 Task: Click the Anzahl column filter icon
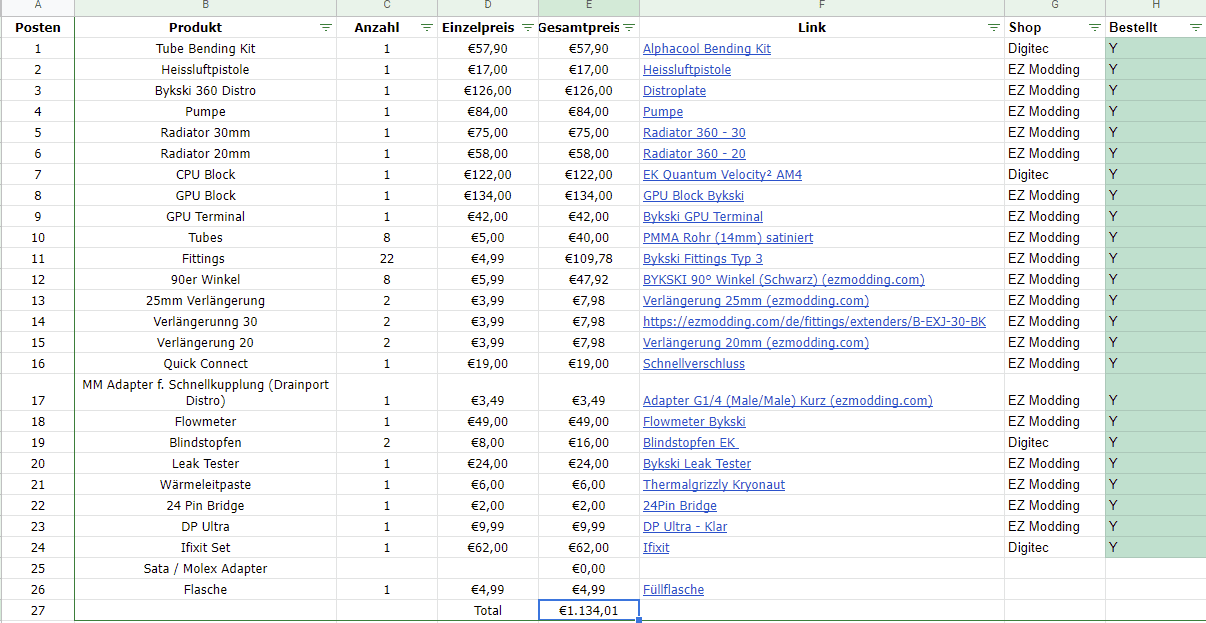(427, 28)
